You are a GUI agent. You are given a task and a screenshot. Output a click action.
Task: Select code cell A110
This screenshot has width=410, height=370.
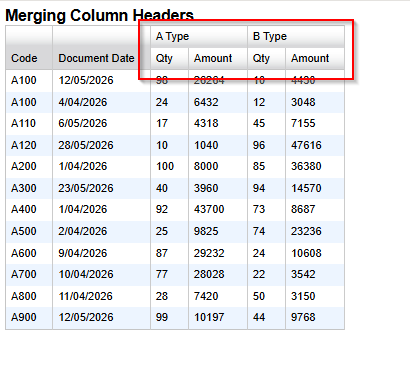click(29, 123)
